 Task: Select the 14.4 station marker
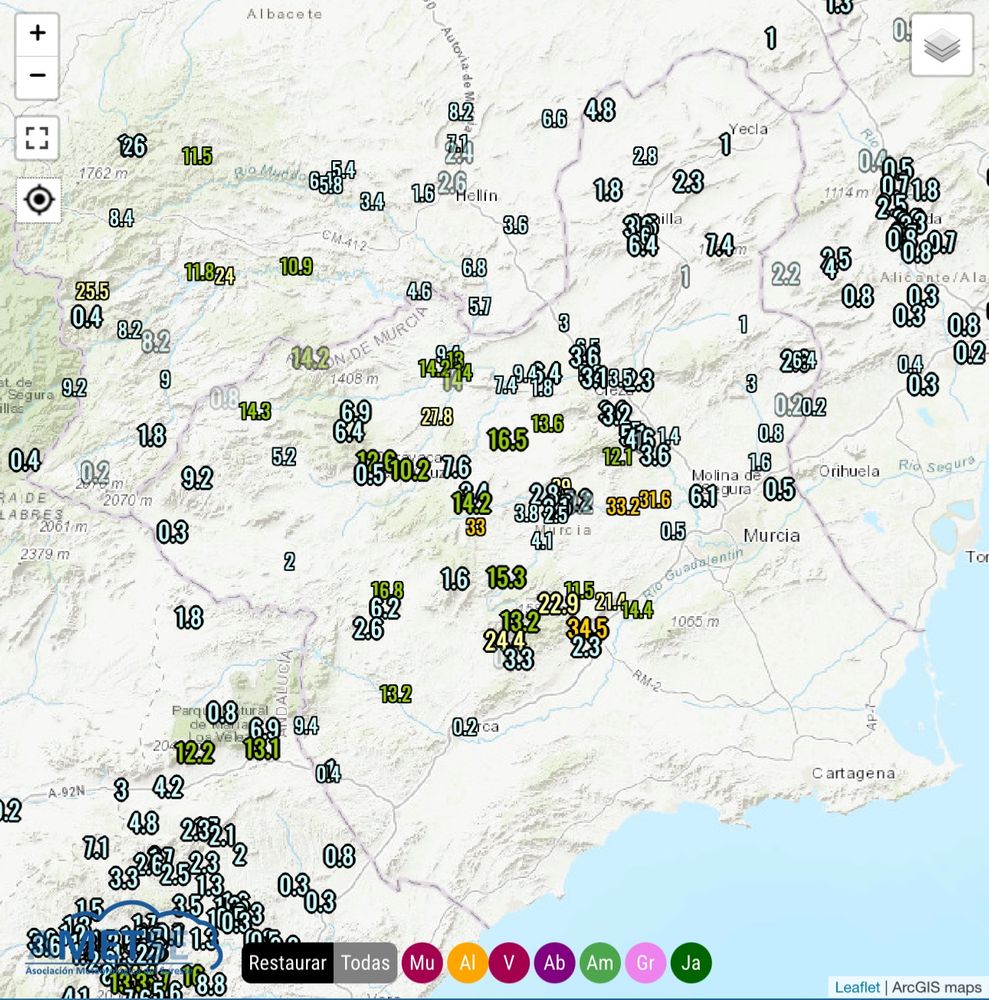(x=637, y=610)
